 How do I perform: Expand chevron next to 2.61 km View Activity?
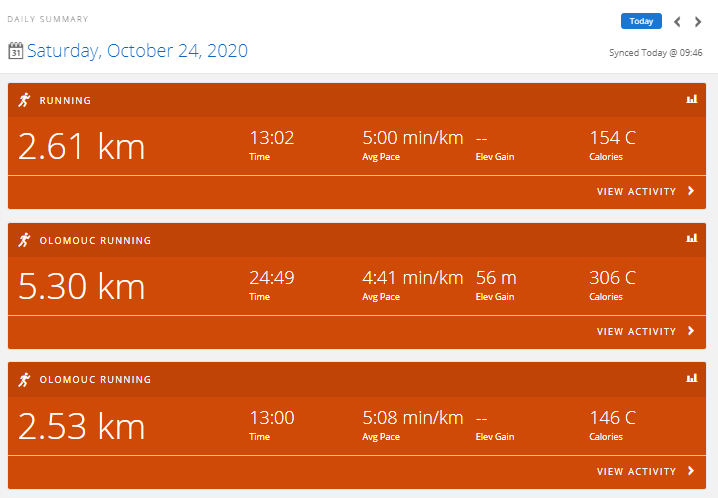point(691,191)
